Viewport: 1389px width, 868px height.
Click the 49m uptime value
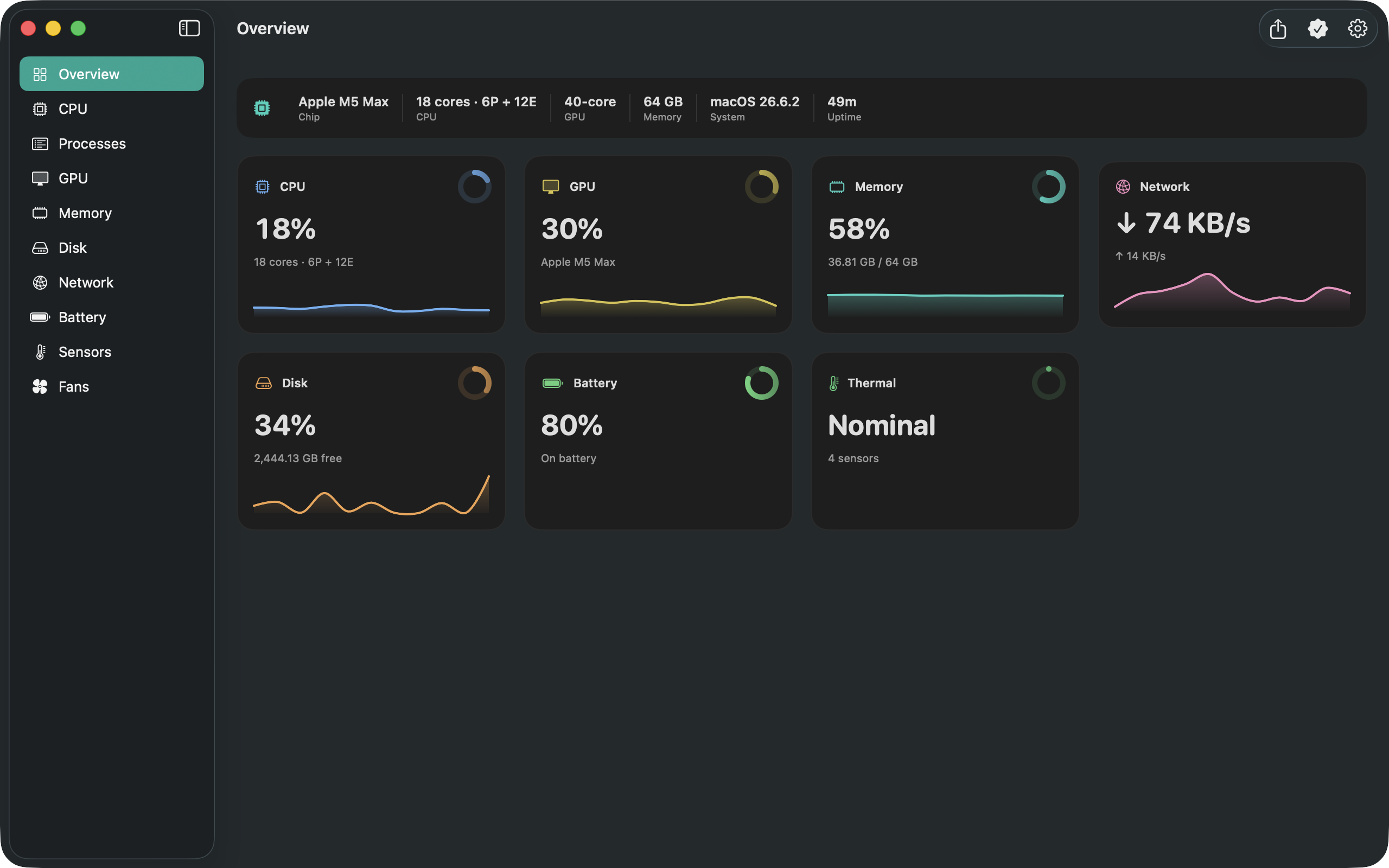pos(842,101)
